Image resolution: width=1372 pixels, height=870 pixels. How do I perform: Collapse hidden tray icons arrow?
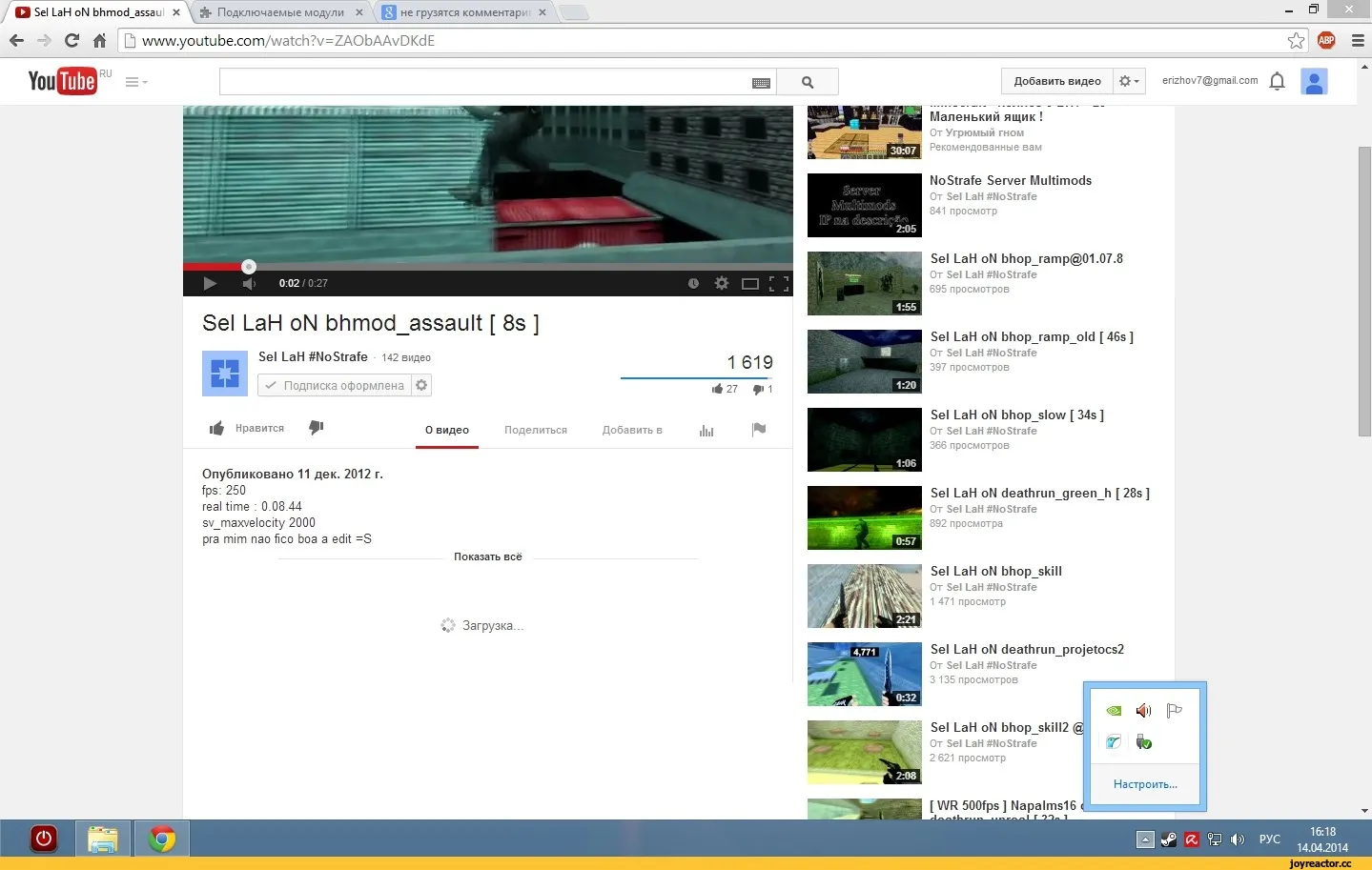click(x=1145, y=840)
